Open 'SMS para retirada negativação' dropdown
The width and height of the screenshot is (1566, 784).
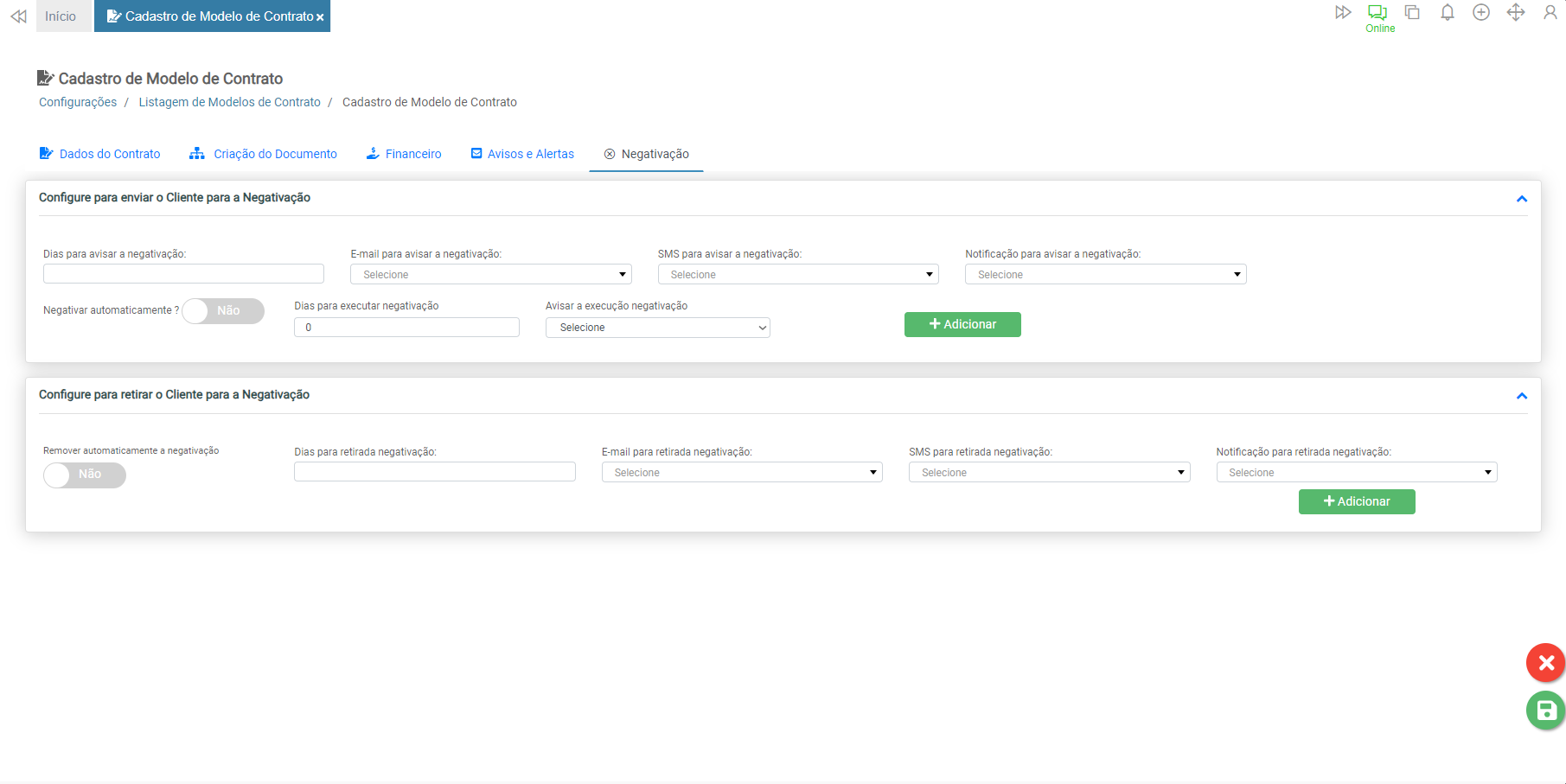point(1048,473)
